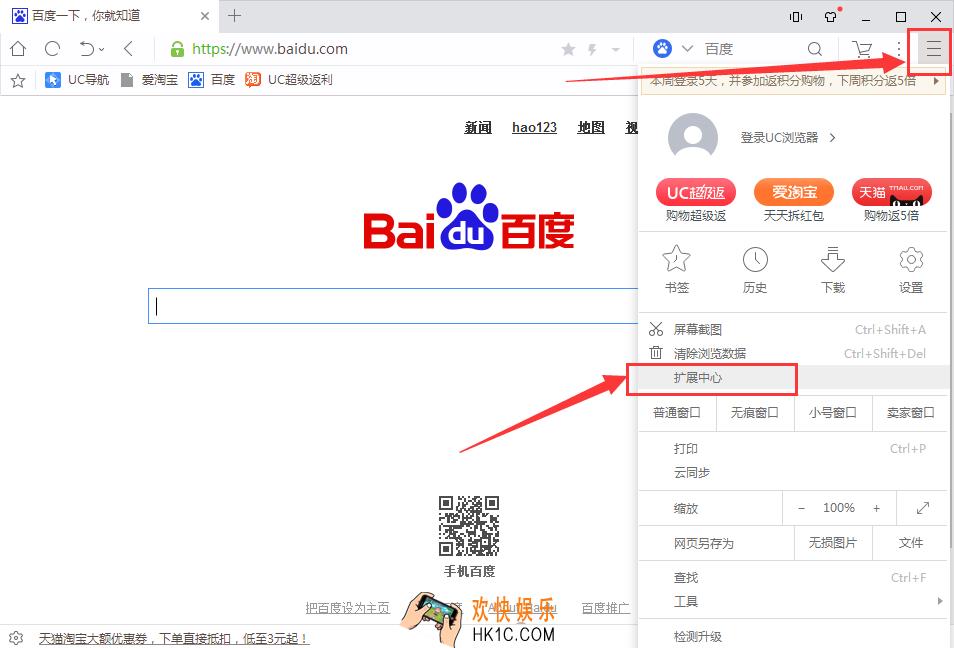Open a 无痕窗口 incognito window

[x=755, y=413]
